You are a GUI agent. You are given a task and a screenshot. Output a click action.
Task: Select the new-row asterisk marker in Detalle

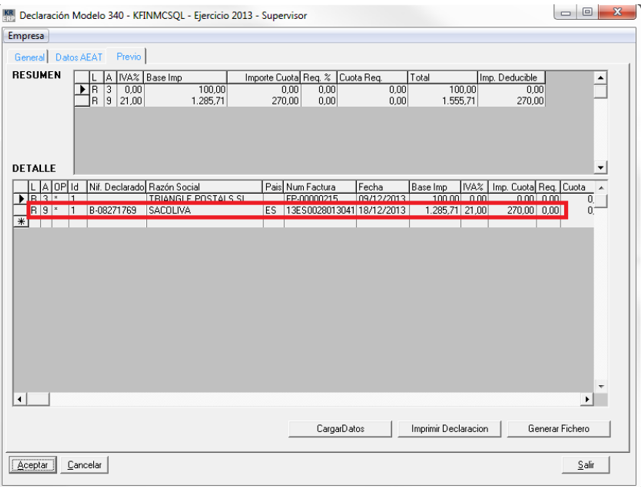[20, 222]
